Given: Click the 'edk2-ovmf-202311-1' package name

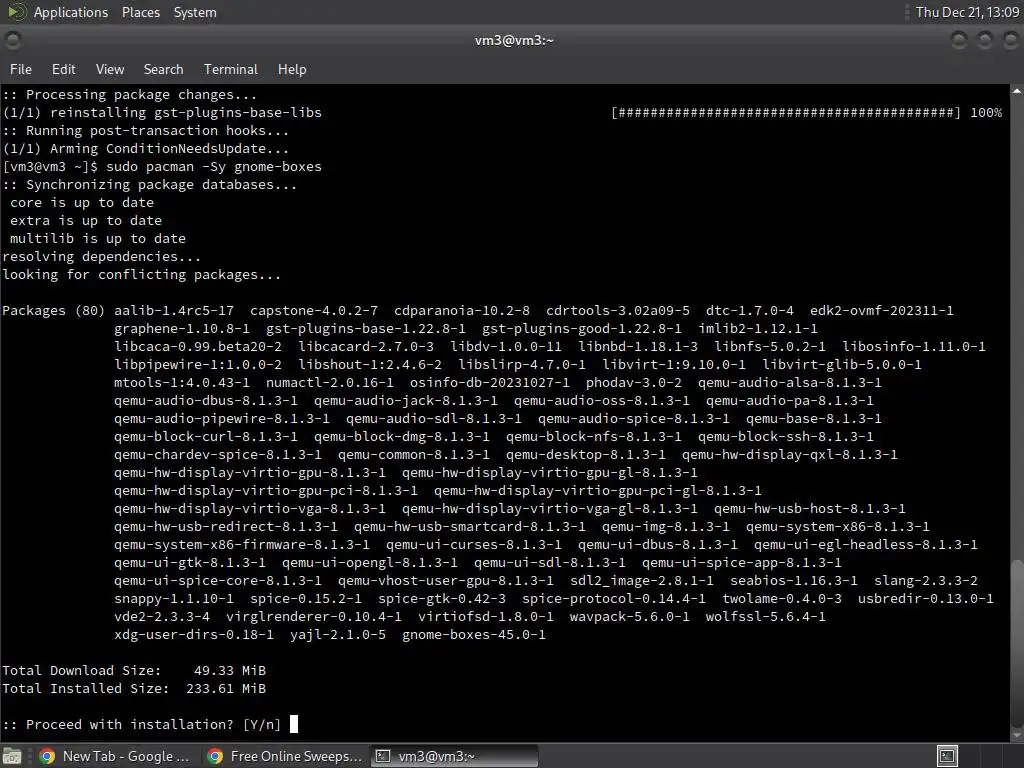Looking at the screenshot, I should tap(882, 311).
